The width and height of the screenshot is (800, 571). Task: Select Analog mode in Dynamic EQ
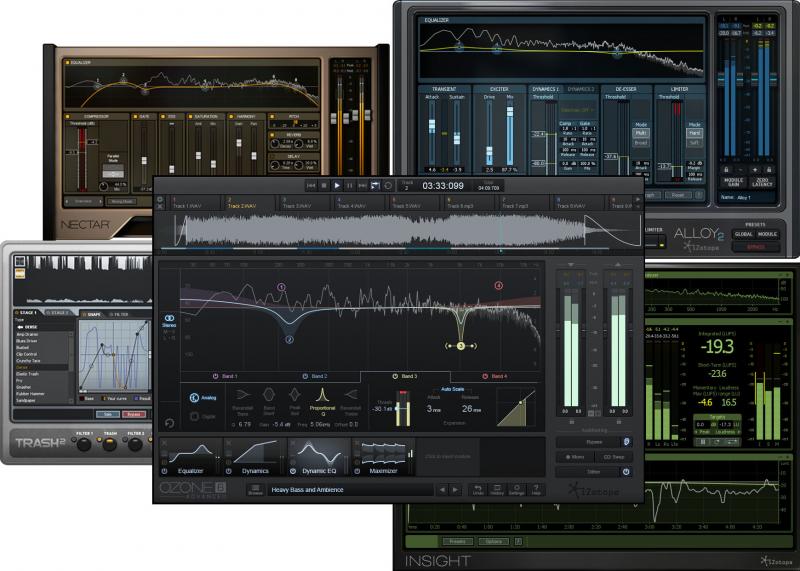203,398
